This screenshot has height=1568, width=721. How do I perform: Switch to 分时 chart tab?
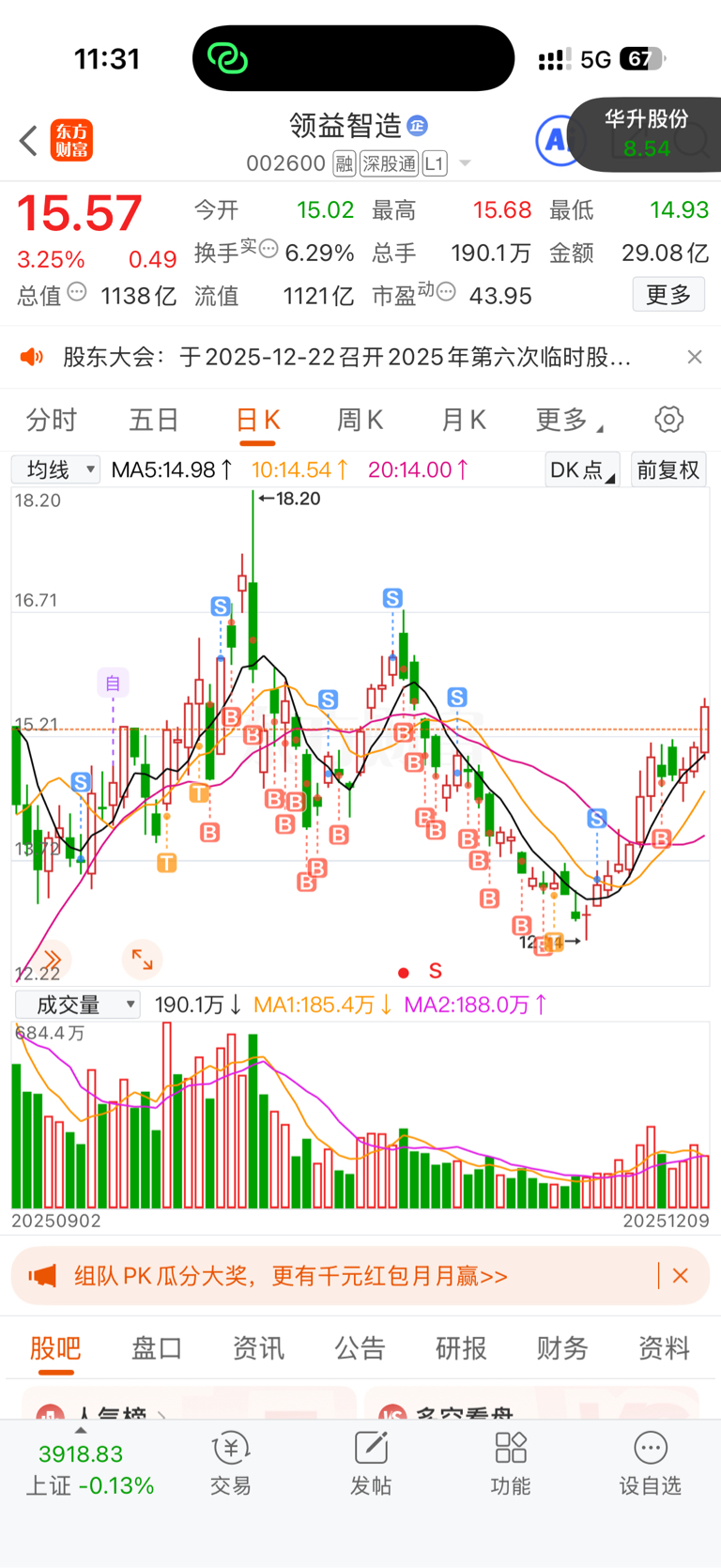tap(51, 420)
